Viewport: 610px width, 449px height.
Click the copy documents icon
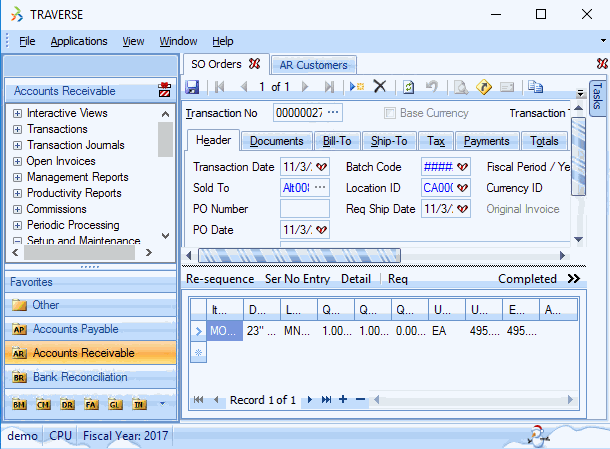point(535,87)
